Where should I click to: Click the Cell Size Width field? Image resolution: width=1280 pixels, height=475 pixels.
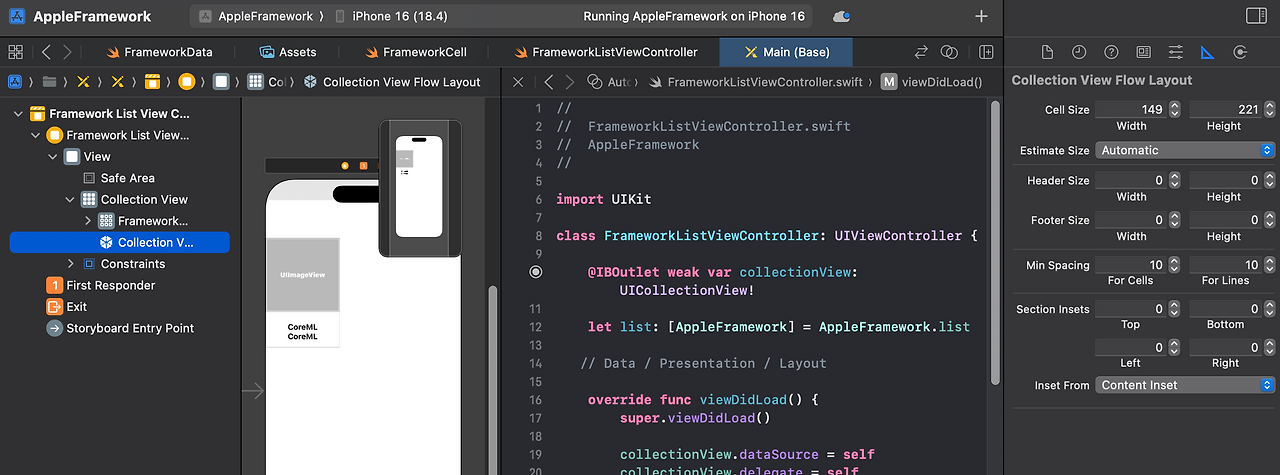pos(1131,109)
